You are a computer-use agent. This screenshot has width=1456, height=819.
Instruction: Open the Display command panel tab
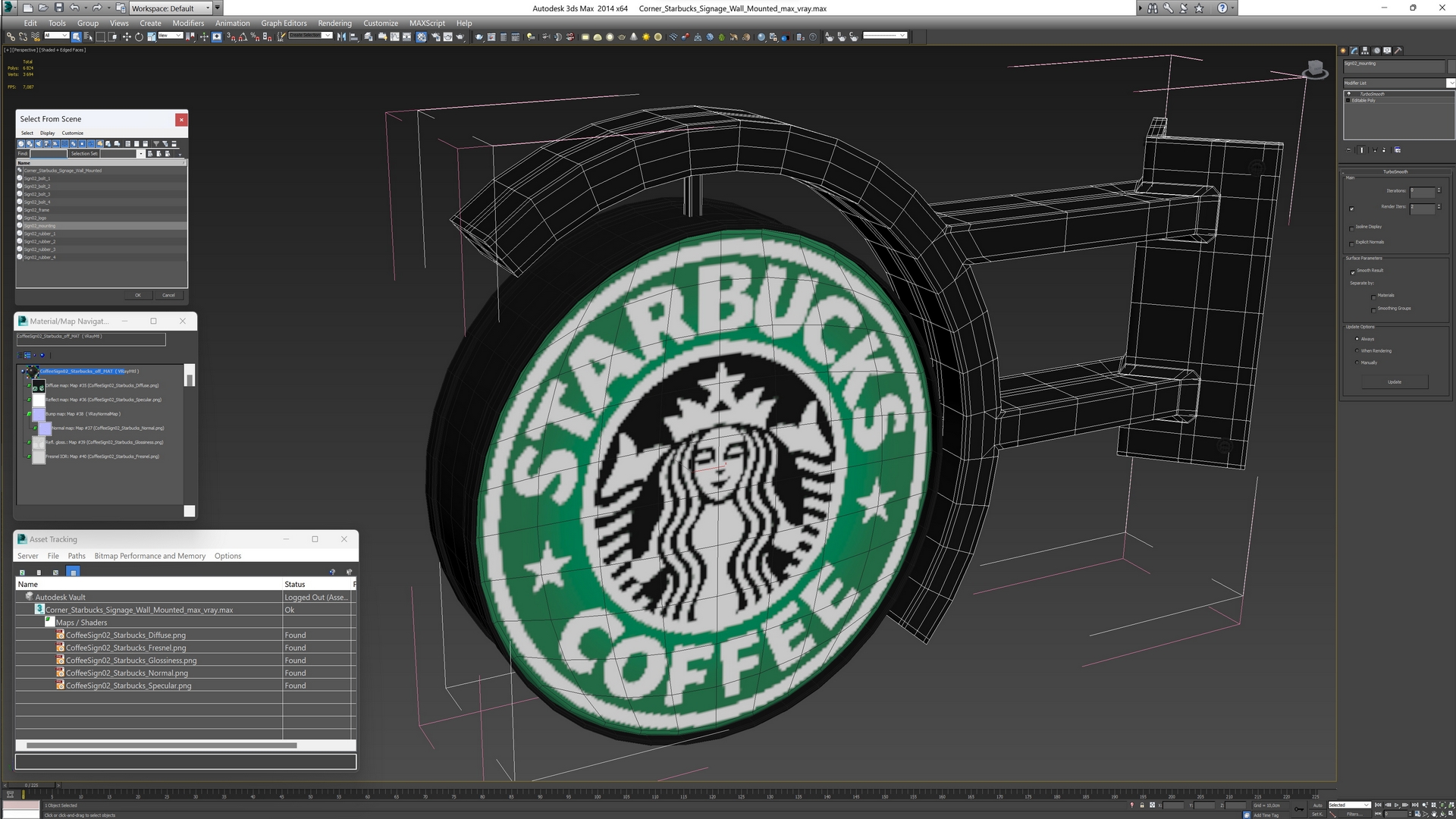1387,51
